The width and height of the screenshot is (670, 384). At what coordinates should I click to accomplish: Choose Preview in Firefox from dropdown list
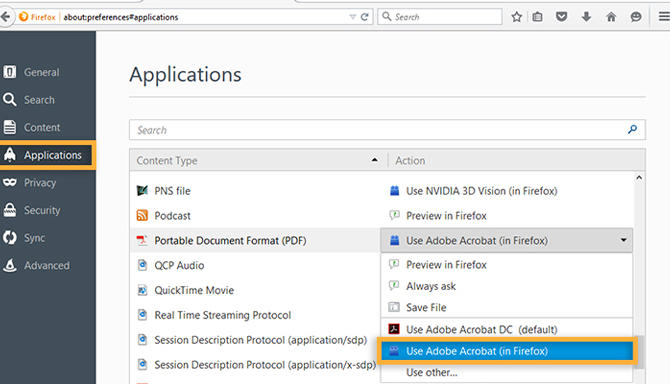pos(506,265)
